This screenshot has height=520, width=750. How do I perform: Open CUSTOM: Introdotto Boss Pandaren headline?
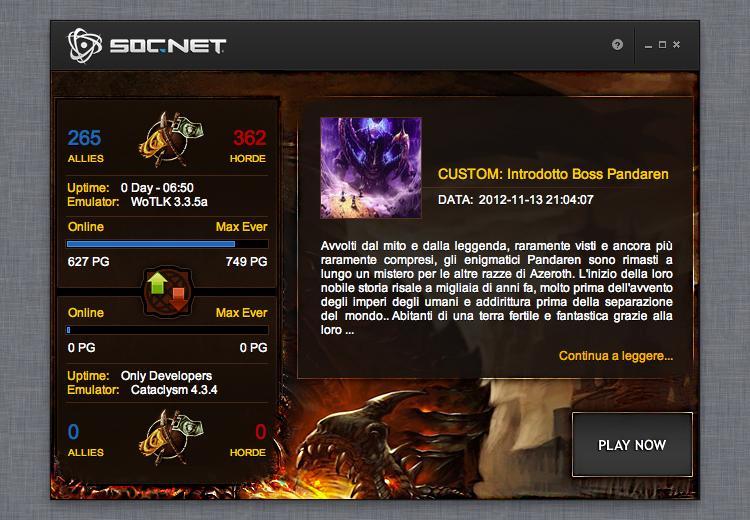pyautogui.click(x=553, y=174)
